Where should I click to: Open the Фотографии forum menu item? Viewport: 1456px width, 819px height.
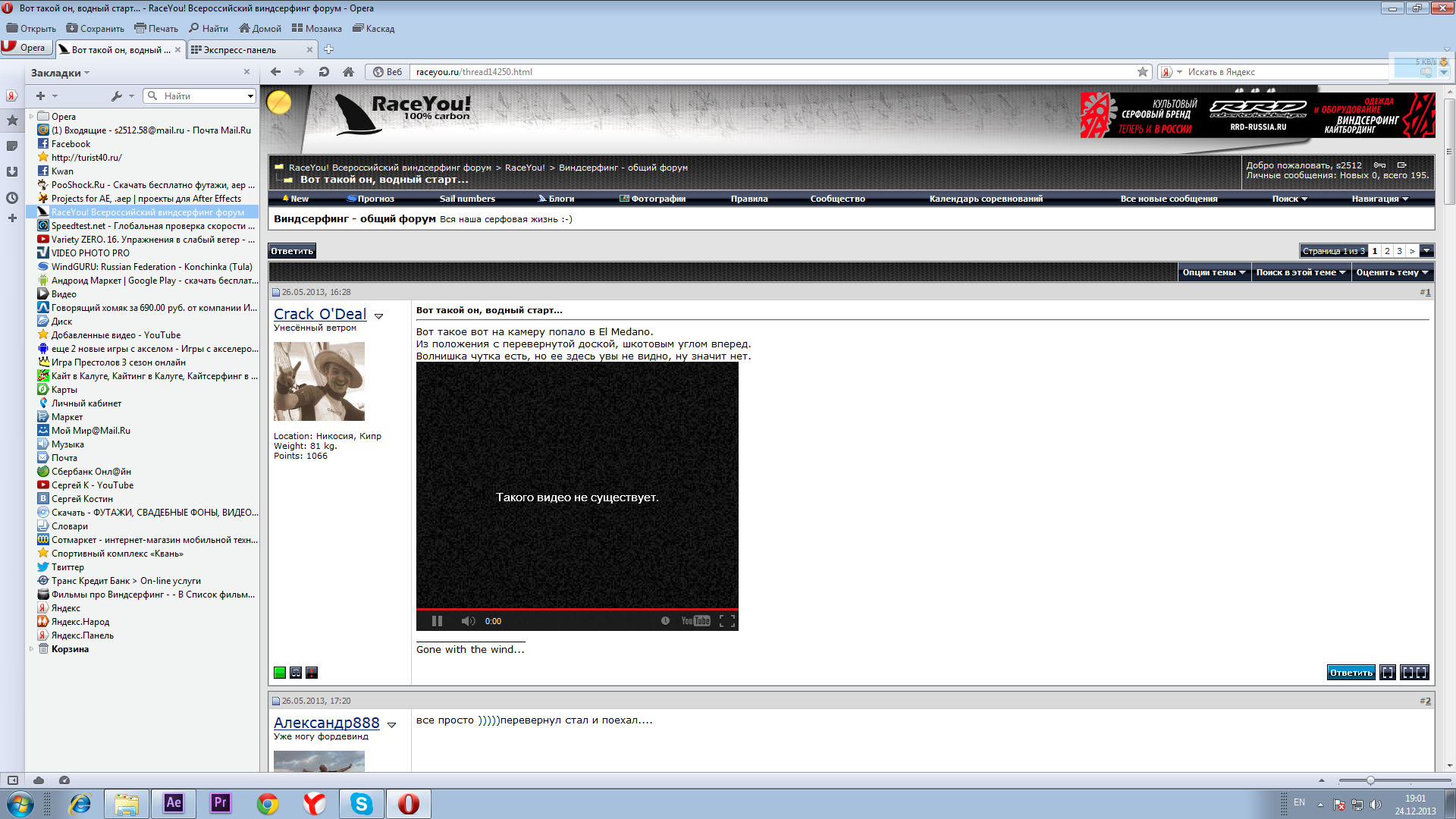pyautogui.click(x=653, y=199)
